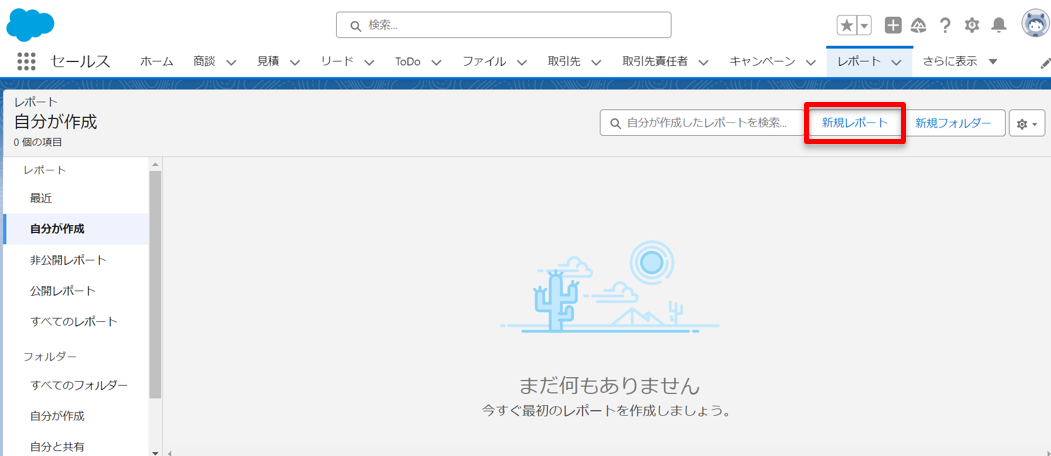Viewport: 1051px width, 456px height.
Task: Open the 商談 tab
Action: [204, 62]
